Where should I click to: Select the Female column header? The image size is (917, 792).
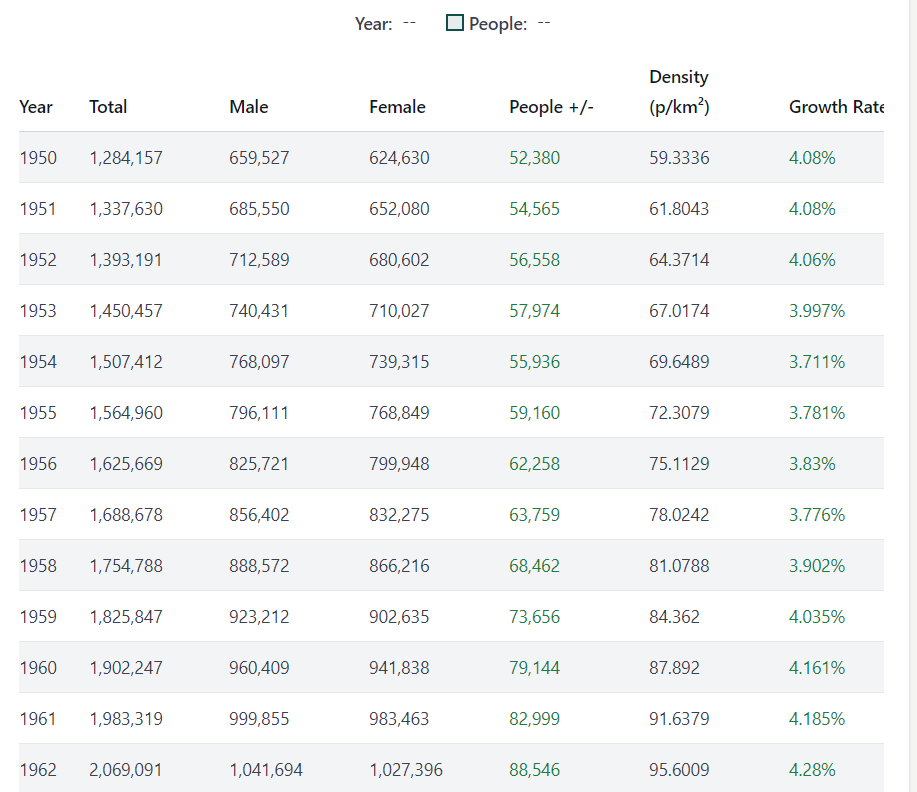397,107
